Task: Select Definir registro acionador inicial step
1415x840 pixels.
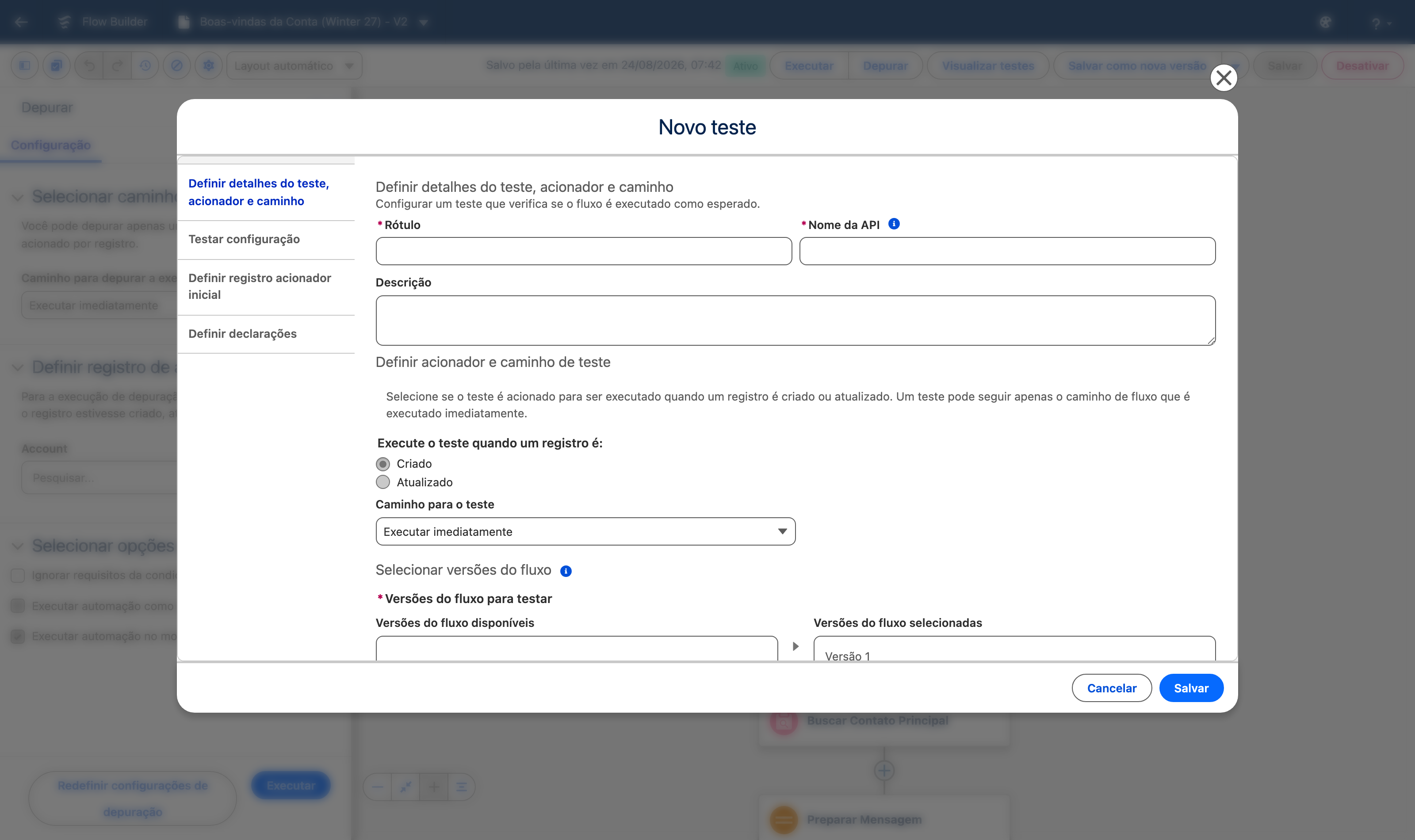Action: [266, 286]
